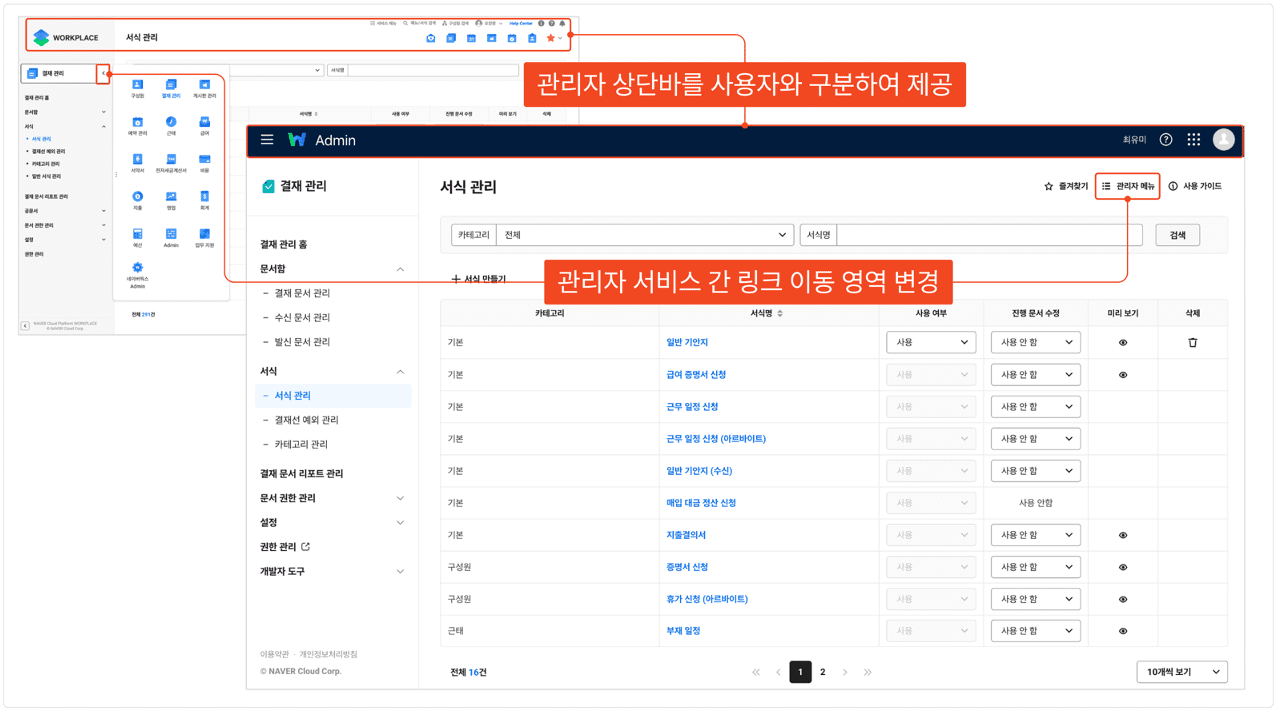
Task: Open the 근무 일정 신청 form link
Action: (692, 407)
